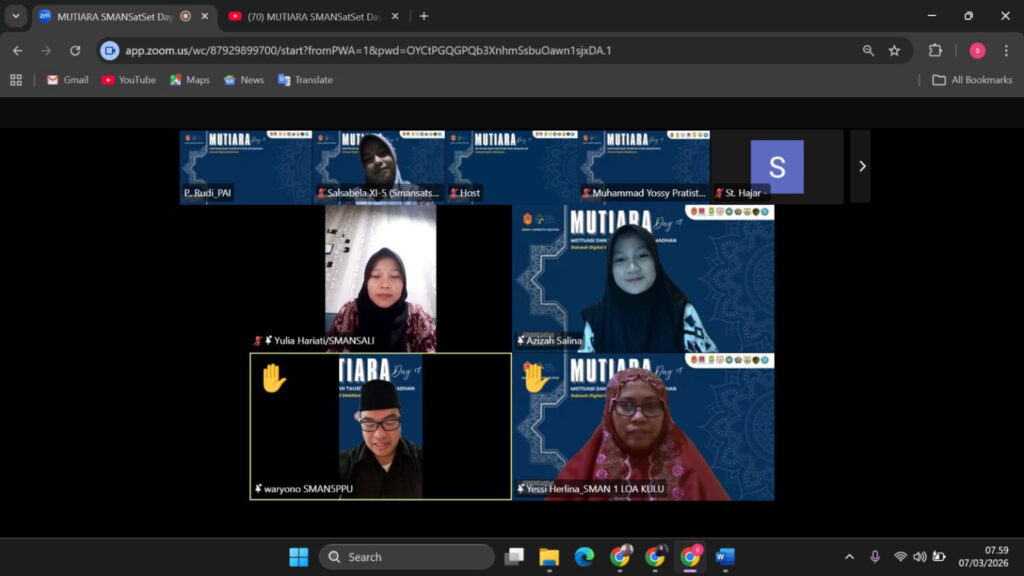Open the Gmail bookmark
Image resolution: width=1024 pixels, height=576 pixels.
(67, 80)
